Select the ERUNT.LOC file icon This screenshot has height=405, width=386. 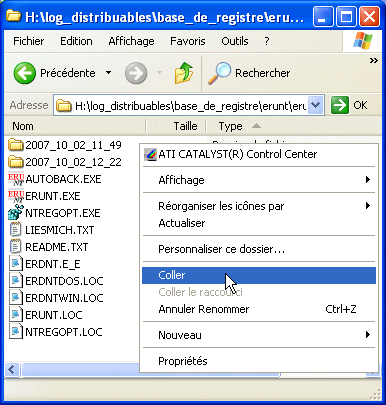(x=15, y=315)
